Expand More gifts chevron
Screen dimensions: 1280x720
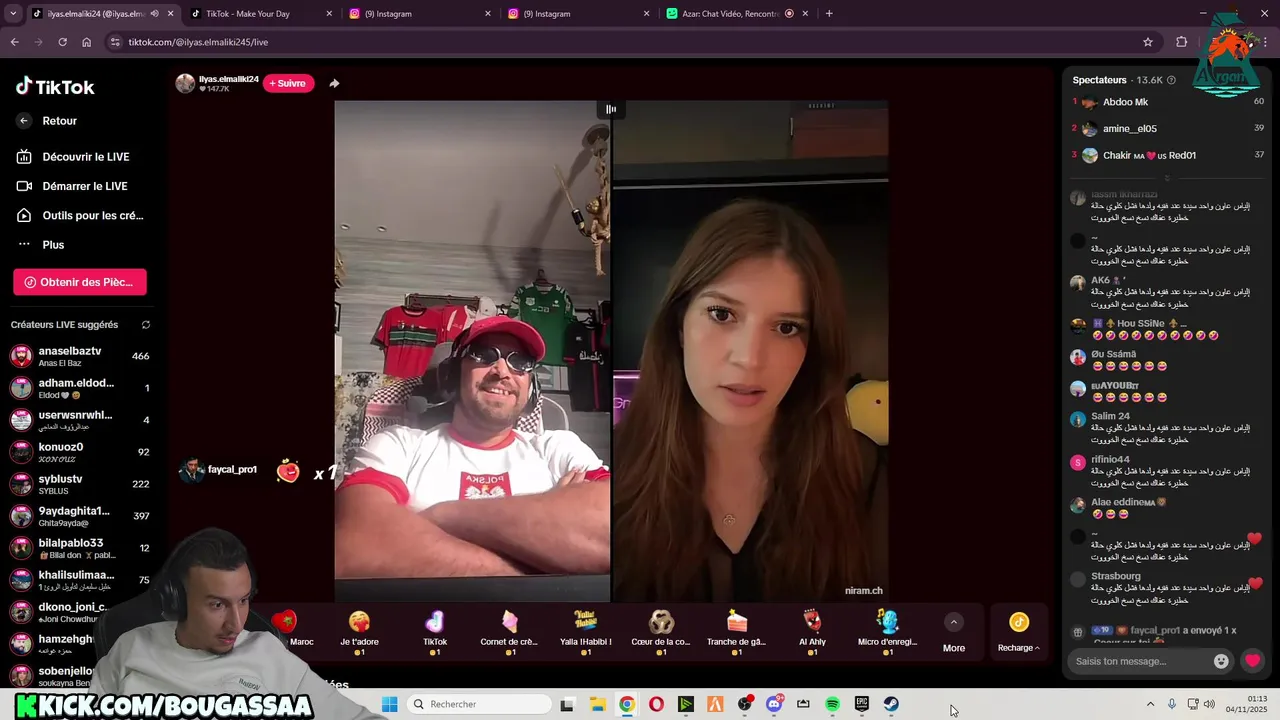(954, 622)
